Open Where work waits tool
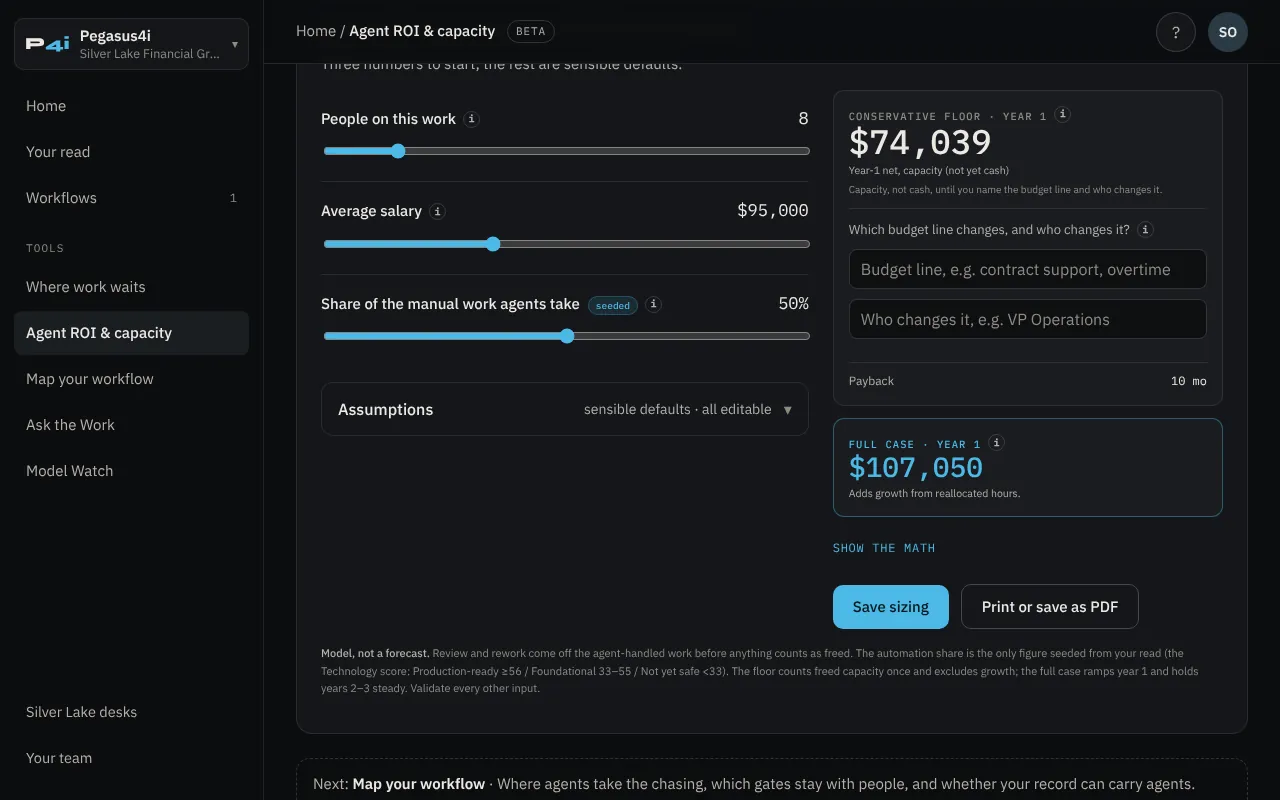Viewport: 1280px width, 800px height. click(131, 287)
